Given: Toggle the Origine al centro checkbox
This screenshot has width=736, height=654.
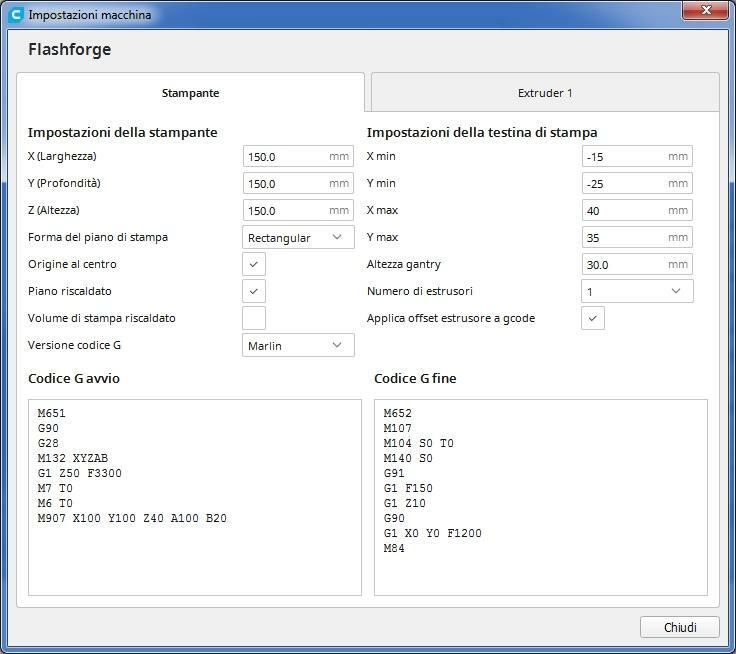Looking at the screenshot, I should [254, 265].
